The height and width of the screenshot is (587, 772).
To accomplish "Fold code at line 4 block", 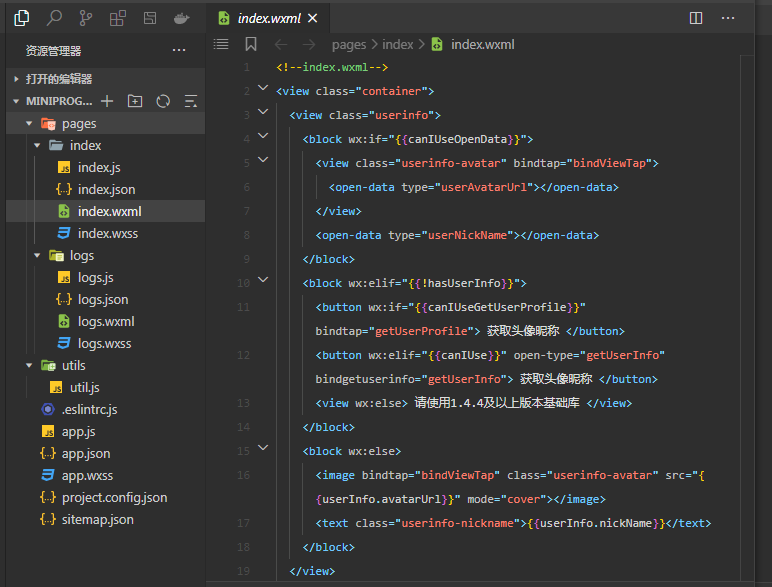I will pos(263,135).
